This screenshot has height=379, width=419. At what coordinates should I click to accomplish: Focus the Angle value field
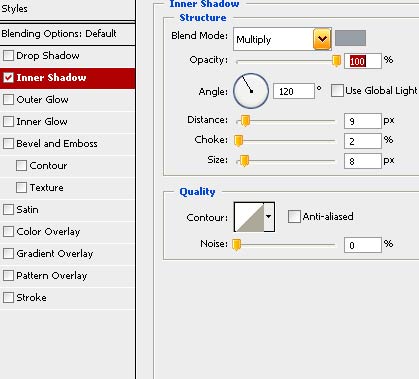(294, 91)
